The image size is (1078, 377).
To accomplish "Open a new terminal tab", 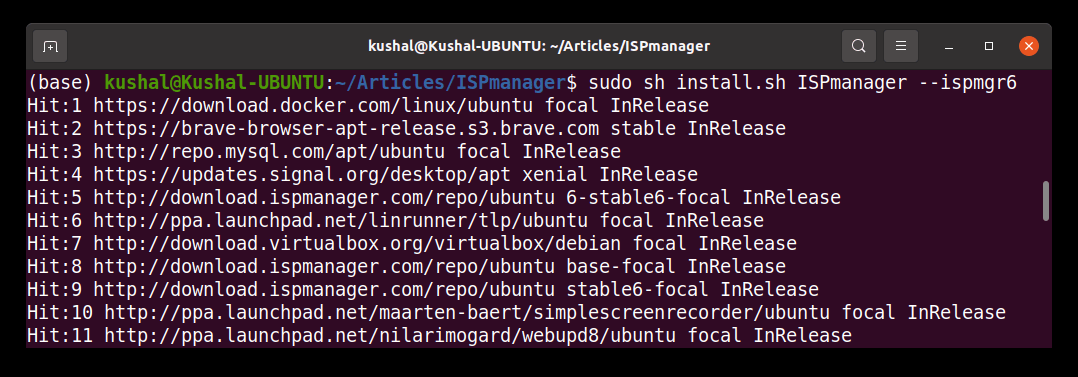I will coord(50,46).
